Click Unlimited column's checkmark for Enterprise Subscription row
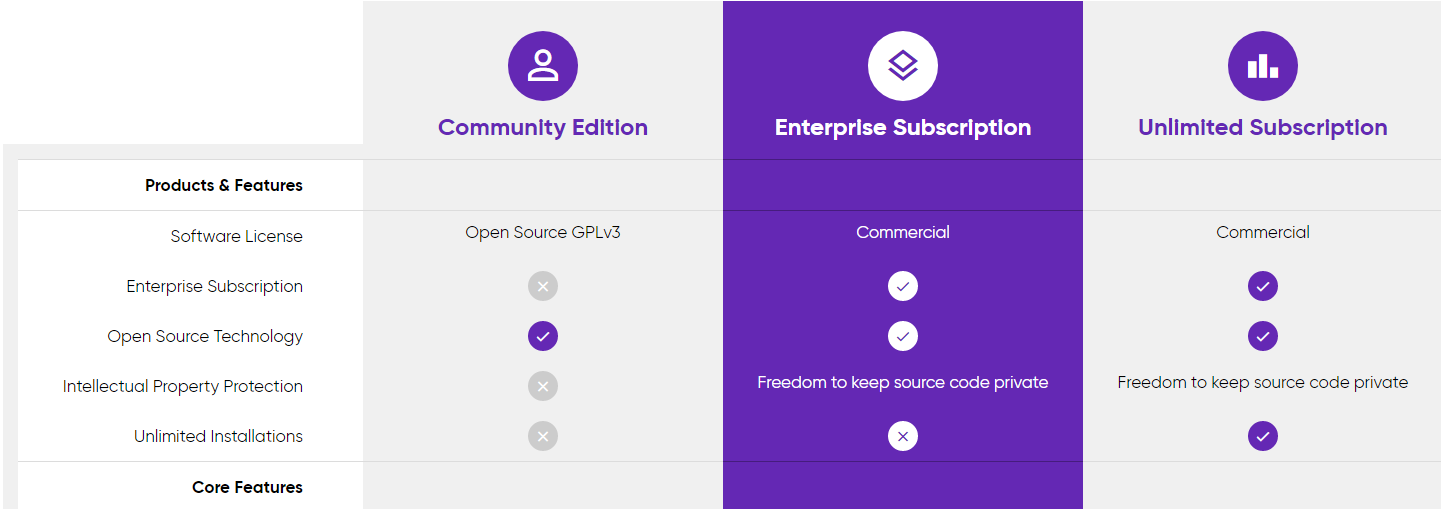This screenshot has height=509, width=1441. pyautogui.click(x=1263, y=286)
